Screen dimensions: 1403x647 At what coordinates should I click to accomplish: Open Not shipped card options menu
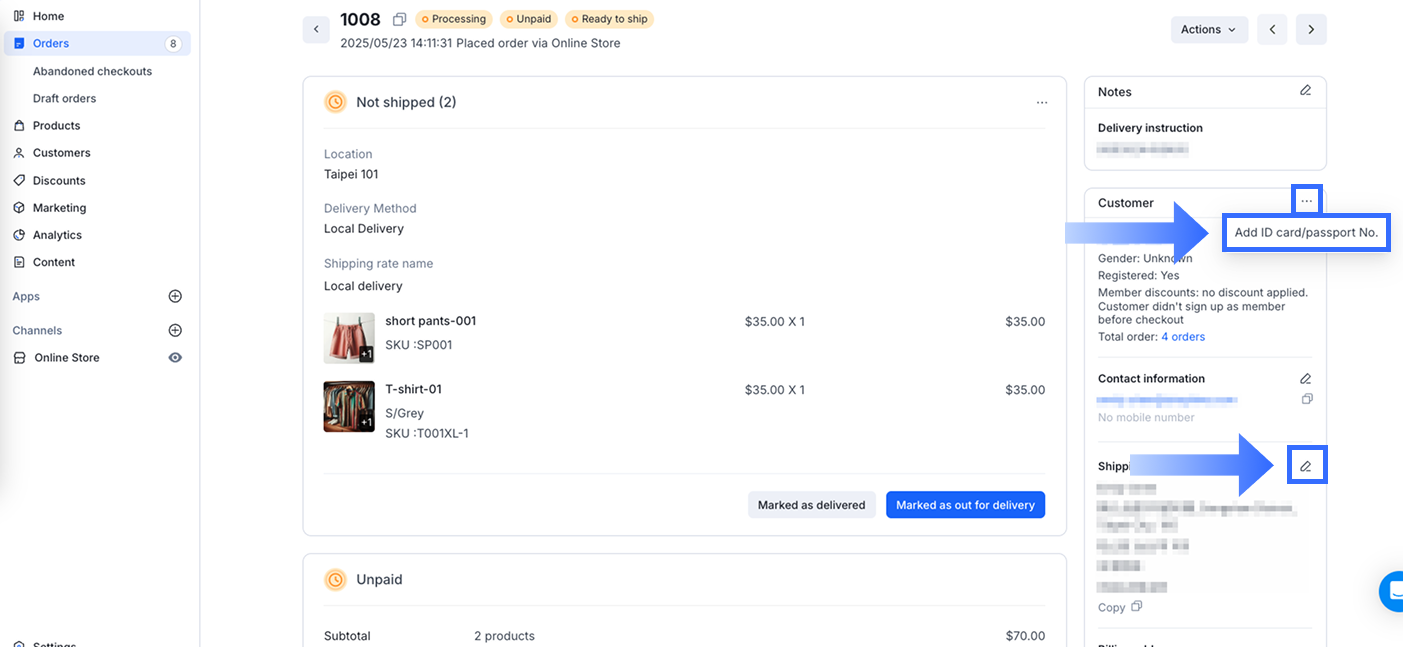pyautogui.click(x=1042, y=102)
